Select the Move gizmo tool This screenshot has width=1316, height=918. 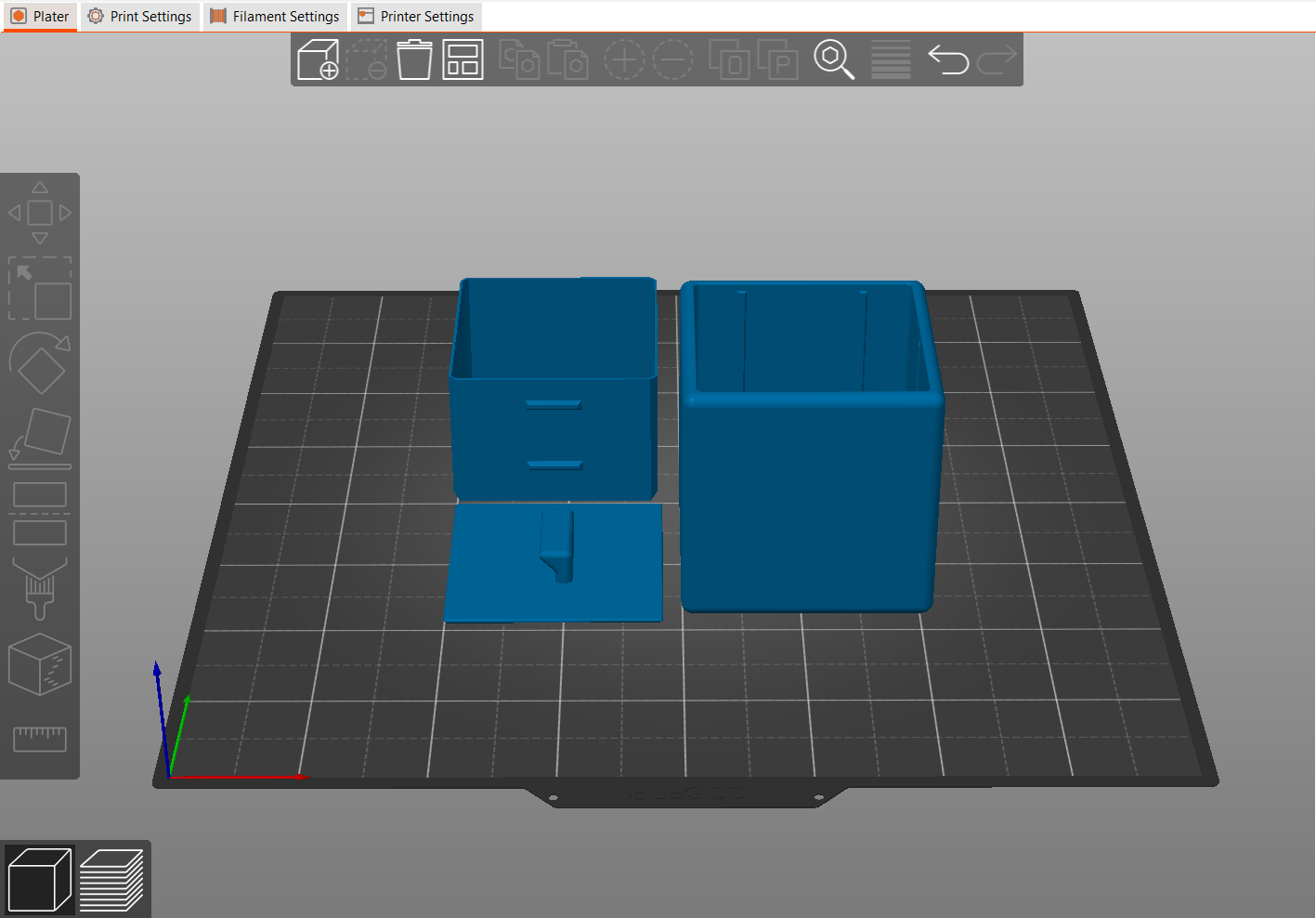(x=40, y=213)
